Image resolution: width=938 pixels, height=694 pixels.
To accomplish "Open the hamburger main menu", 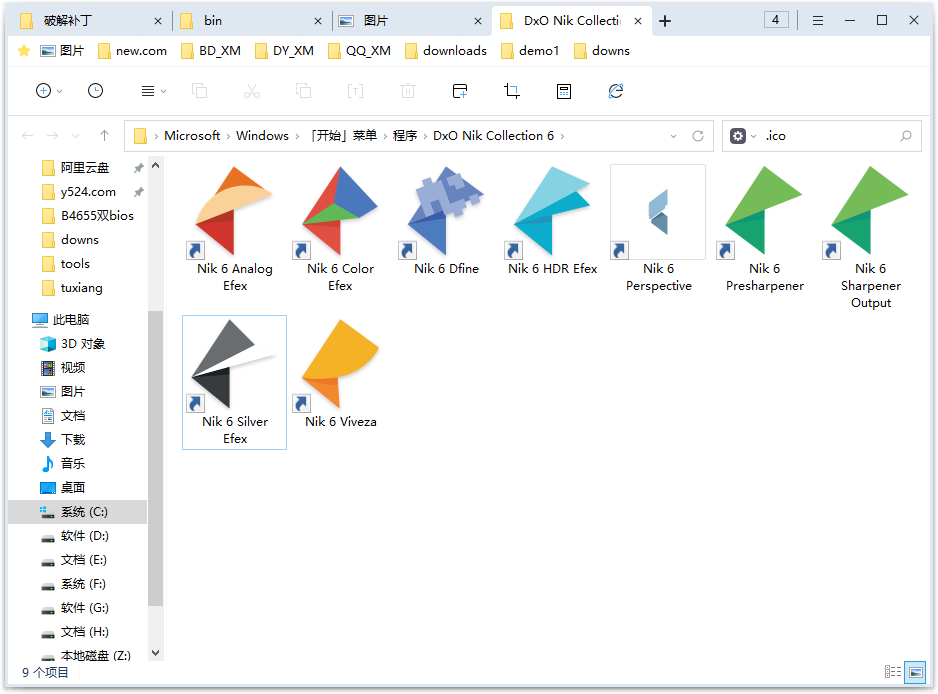I will pyautogui.click(x=818, y=21).
